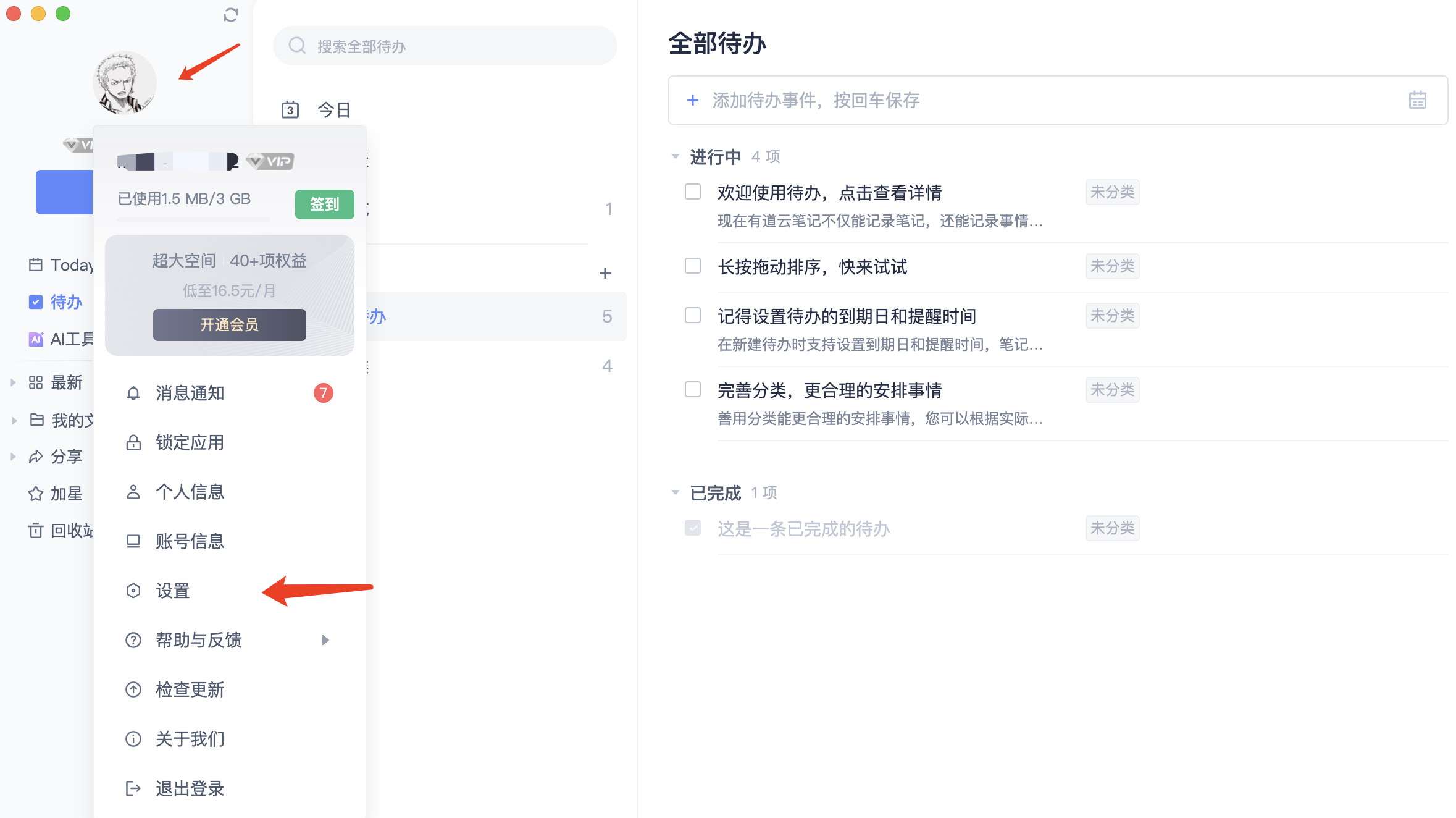Click 未分类 tag on 记得设置待办
Image resolution: width=1456 pixels, height=818 pixels.
(x=1113, y=316)
